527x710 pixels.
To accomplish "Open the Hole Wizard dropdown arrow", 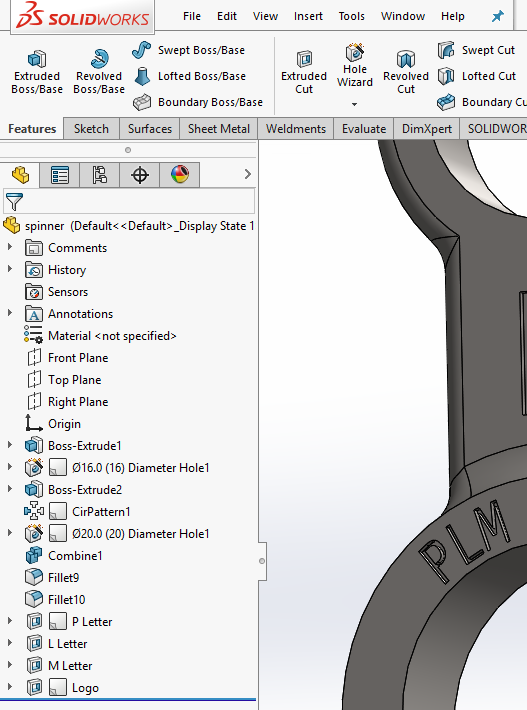I will click(x=355, y=104).
